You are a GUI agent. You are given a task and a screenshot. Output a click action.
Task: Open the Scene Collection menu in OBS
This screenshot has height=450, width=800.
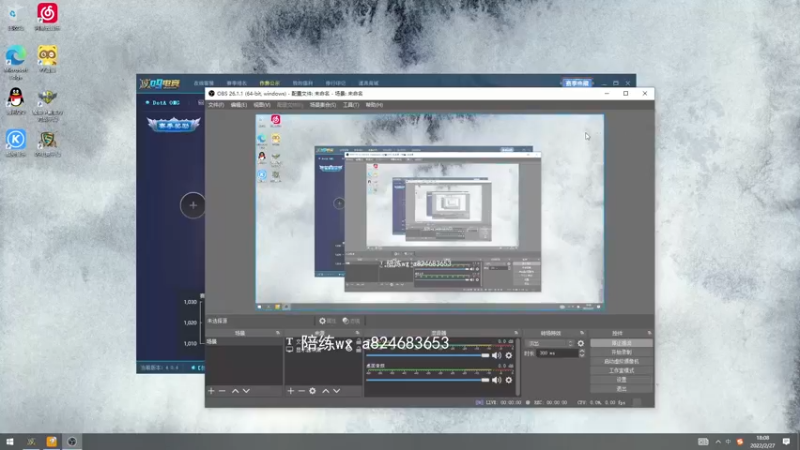pyautogui.click(x=322, y=105)
